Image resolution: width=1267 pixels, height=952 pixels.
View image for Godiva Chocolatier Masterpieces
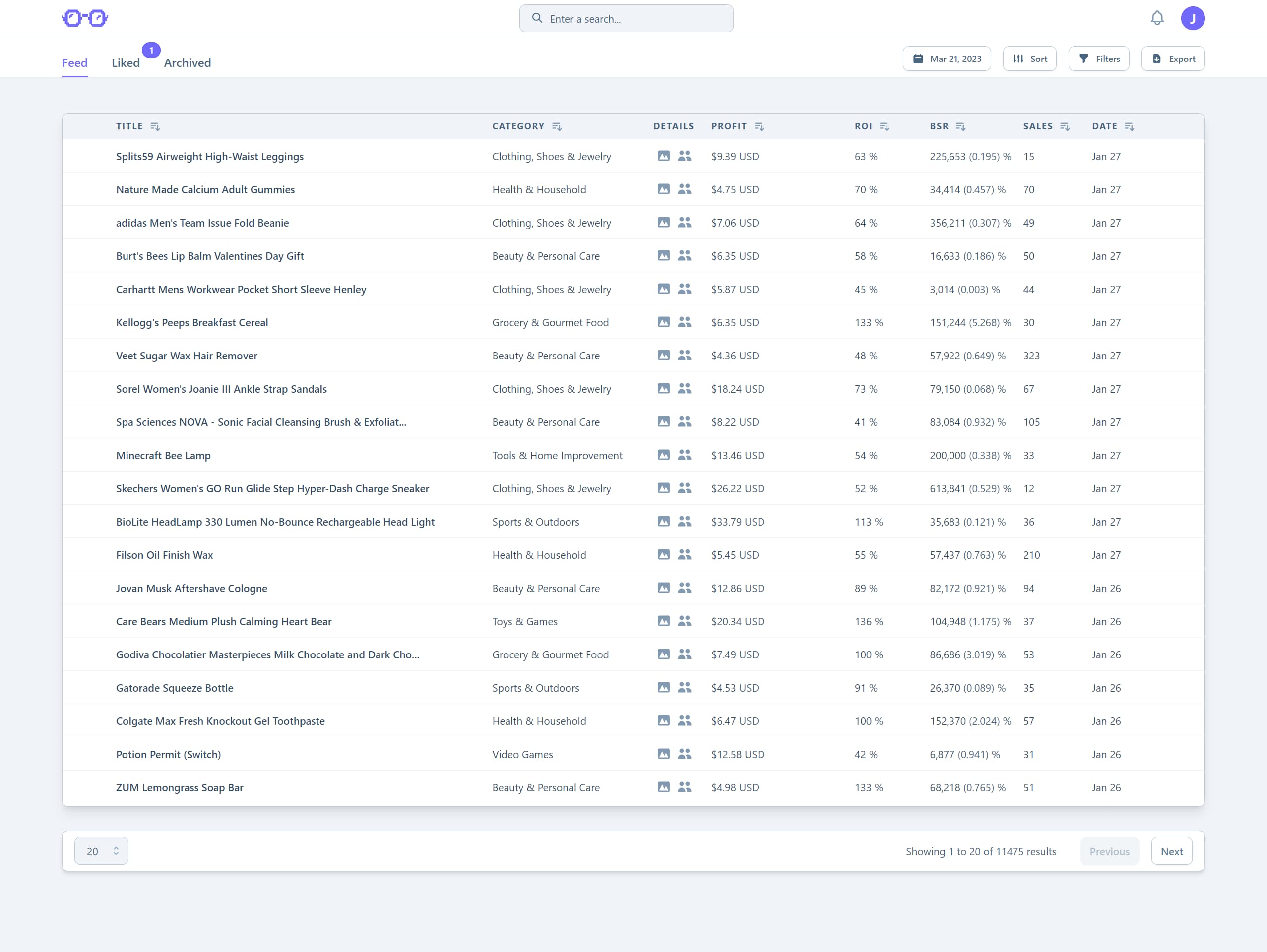(x=663, y=654)
